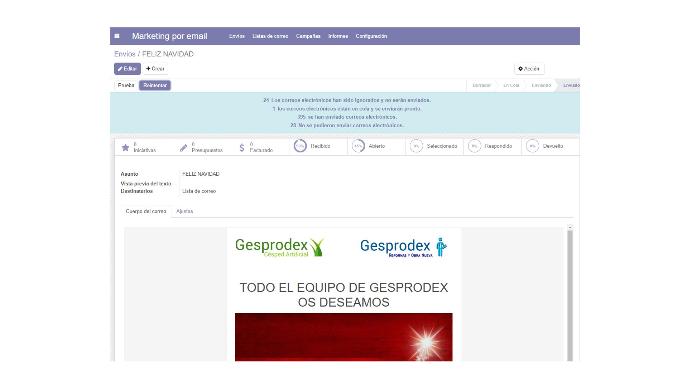Image resolution: width=690 pixels, height=388 pixels.
Task: Open the Informes menu
Action: coord(338,36)
